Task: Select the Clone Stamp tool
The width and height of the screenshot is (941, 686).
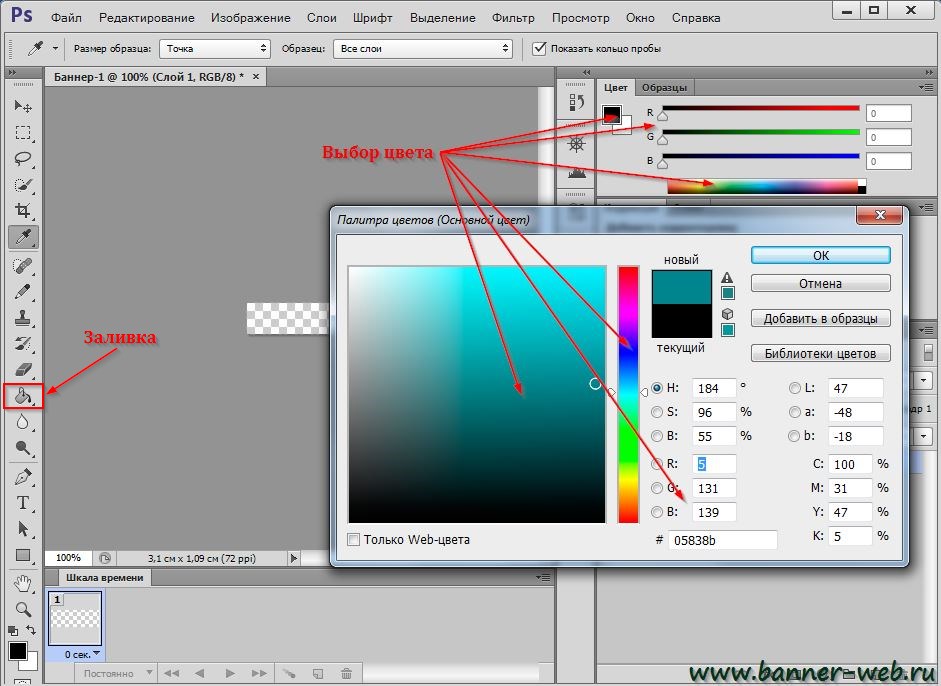Action: (23, 317)
